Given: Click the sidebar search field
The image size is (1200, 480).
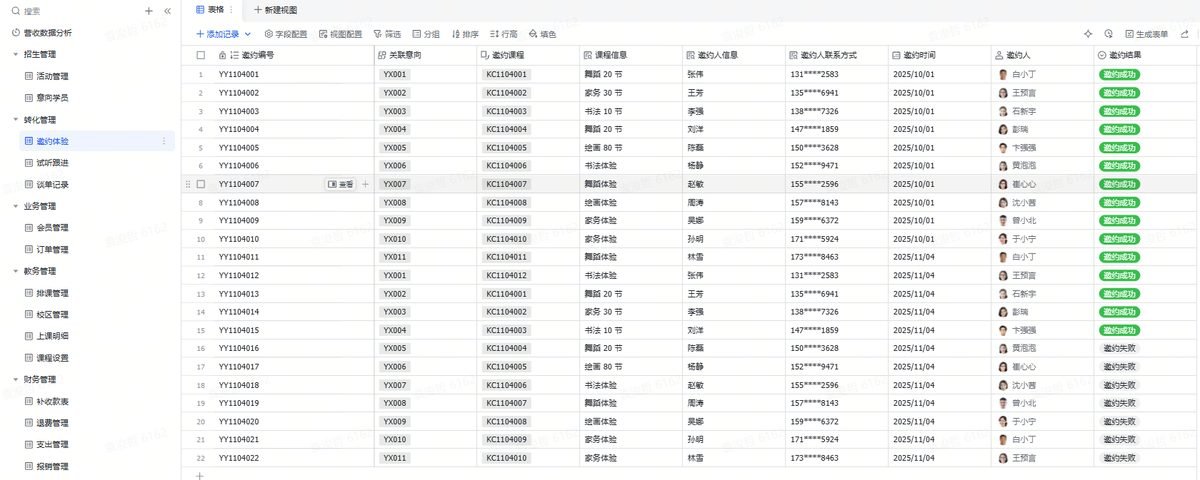Looking at the screenshot, I should pyautogui.click(x=75, y=11).
